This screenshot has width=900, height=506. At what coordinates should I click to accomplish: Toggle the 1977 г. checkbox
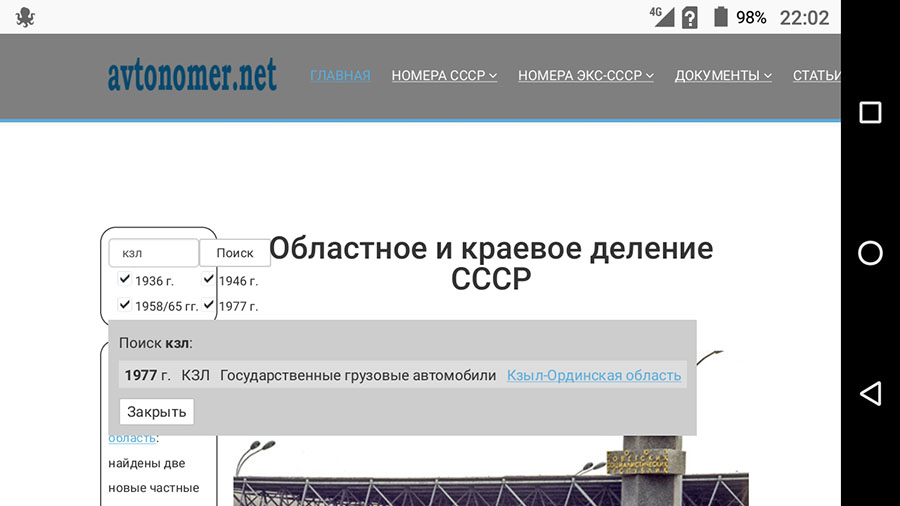click(209, 305)
